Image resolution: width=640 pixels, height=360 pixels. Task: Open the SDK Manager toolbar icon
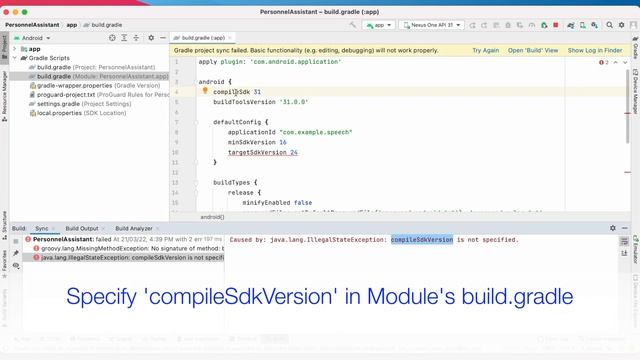[x=595, y=25]
